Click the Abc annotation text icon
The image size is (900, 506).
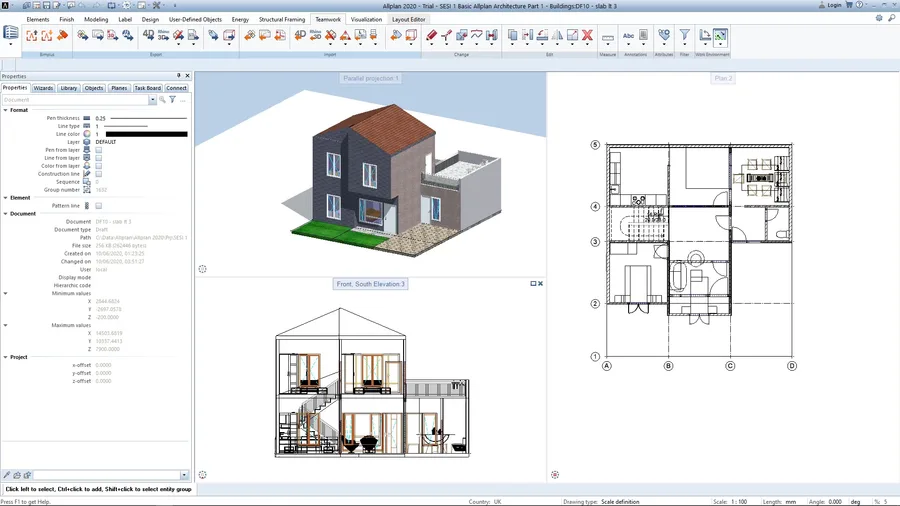coord(629,36)
